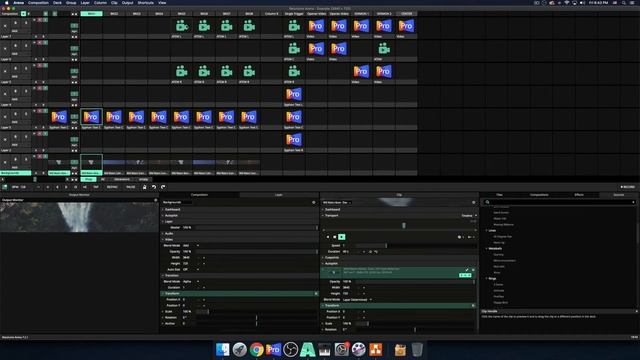The height and width of the screenshot is (360, 640).
Task: Open the clip Blend Mode Layer Determined dropdown
Action: 357,300
